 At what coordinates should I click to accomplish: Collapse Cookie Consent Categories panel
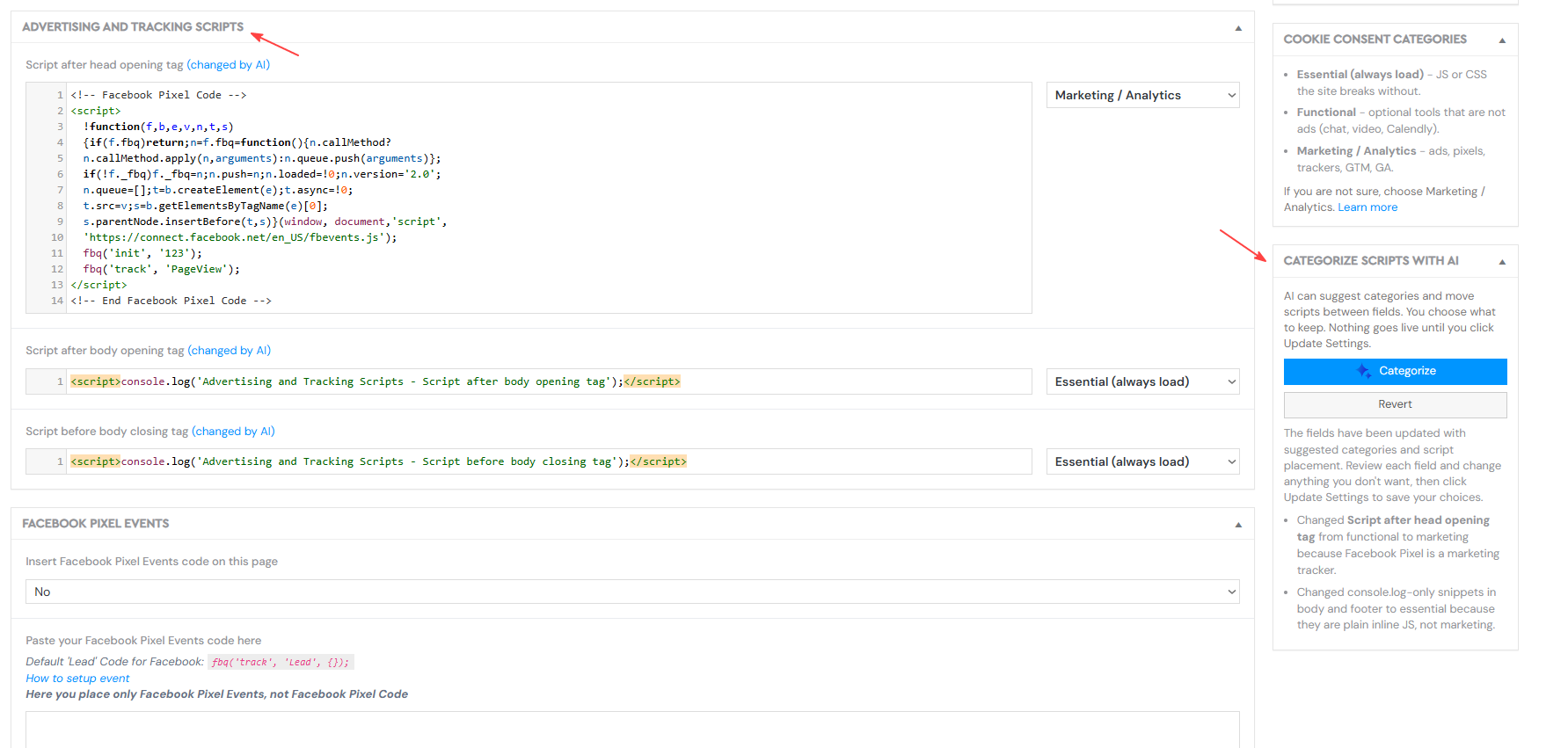[x=1502, y=40]
